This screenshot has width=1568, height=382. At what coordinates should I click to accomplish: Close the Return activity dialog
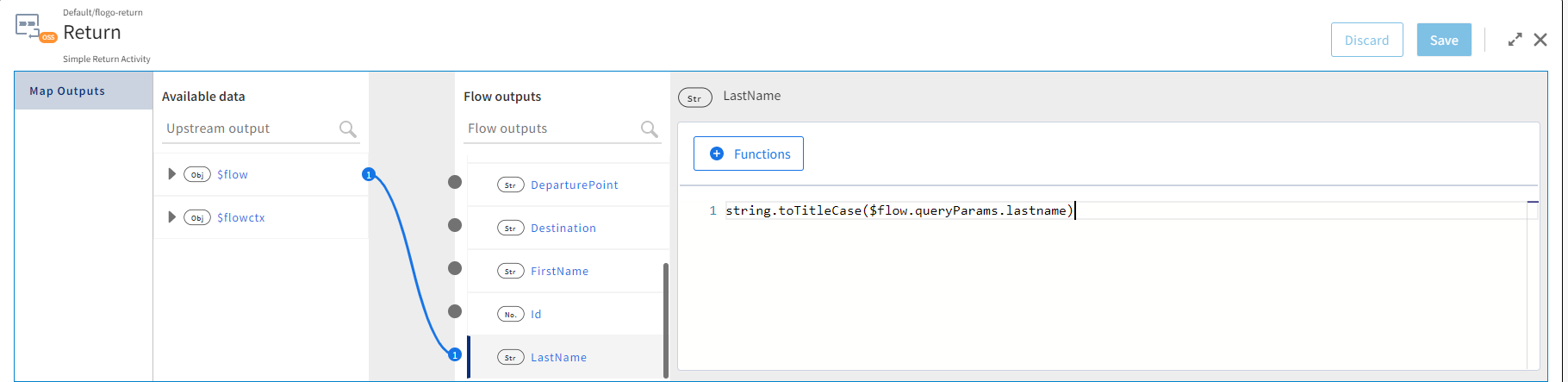tap(1540, 40)
